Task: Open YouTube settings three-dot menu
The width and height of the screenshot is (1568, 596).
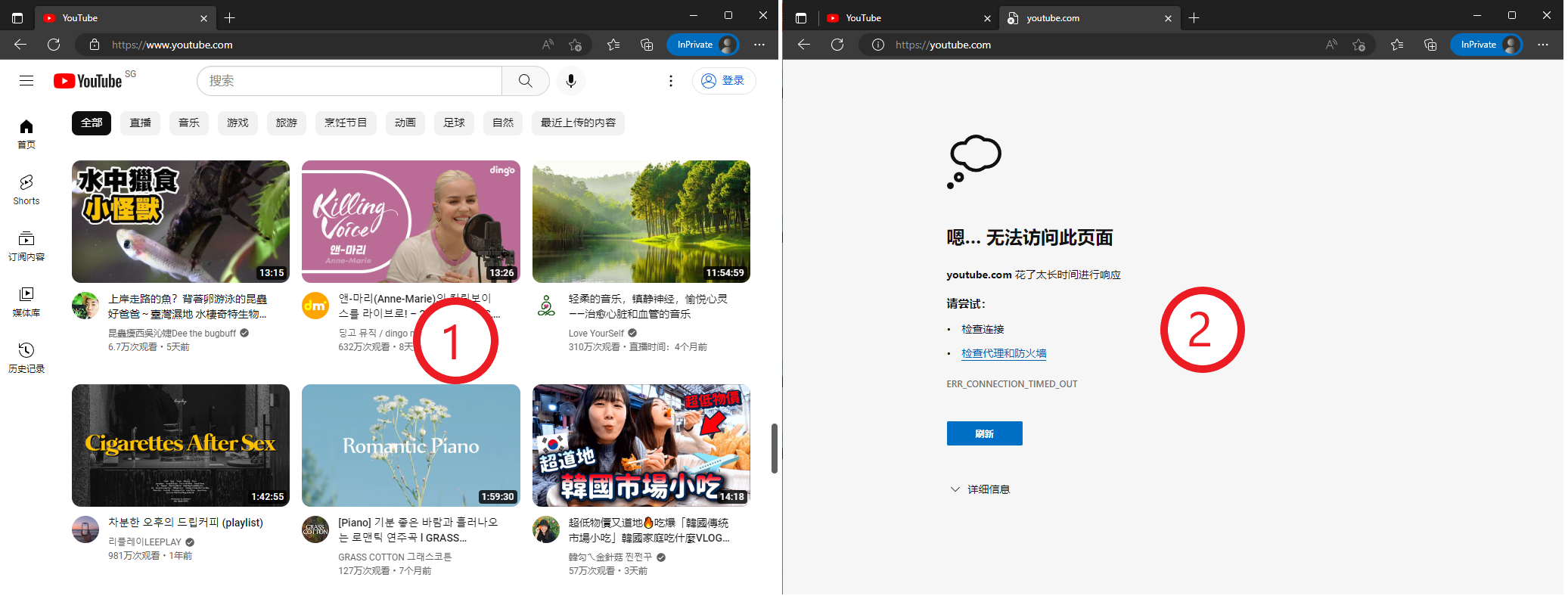Action: point(671,81)
